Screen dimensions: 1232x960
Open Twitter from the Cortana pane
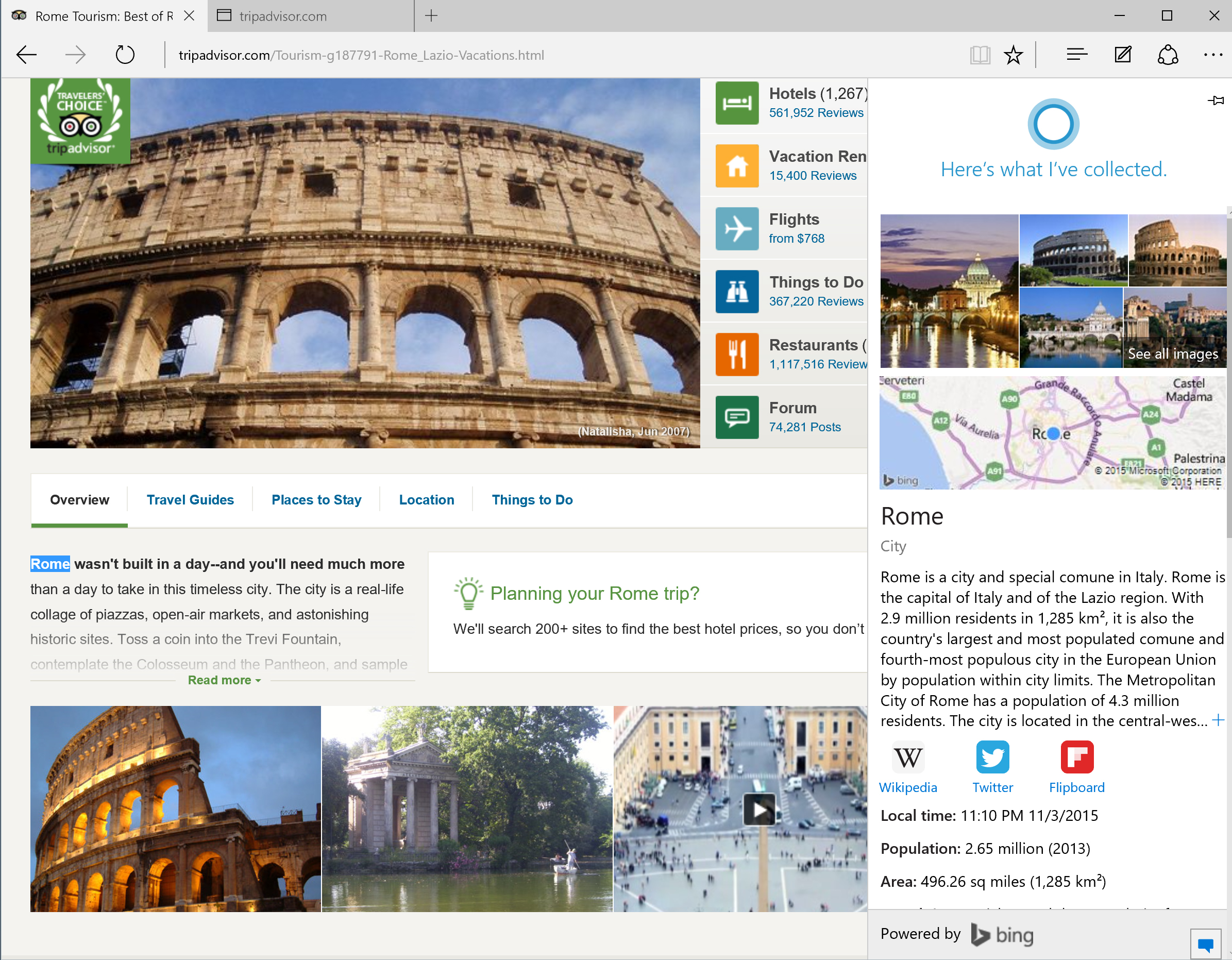[992, 758]
